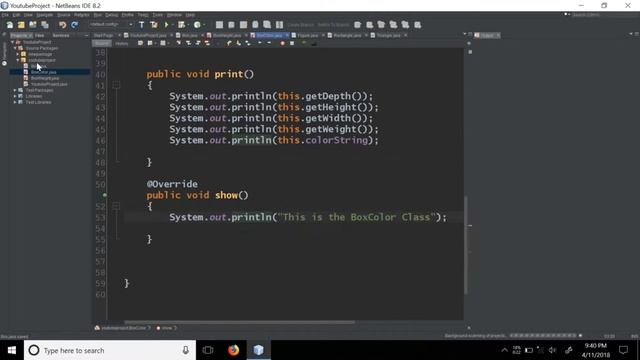Click the BoxColor breadcrumb at editor bottom

click(x=123, y=328)
